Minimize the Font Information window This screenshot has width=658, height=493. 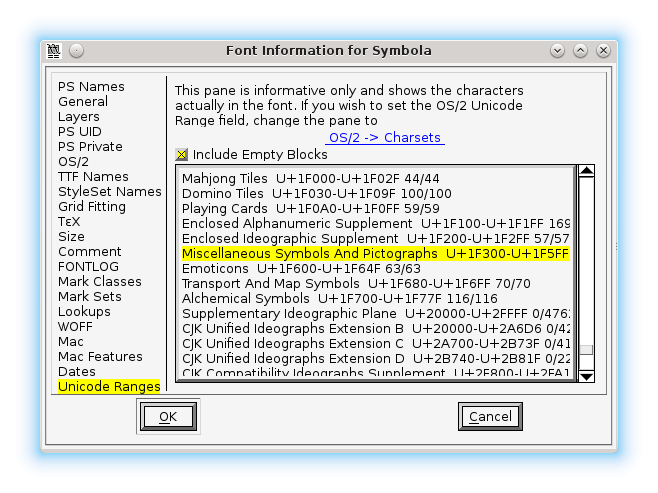coord(557,51)
